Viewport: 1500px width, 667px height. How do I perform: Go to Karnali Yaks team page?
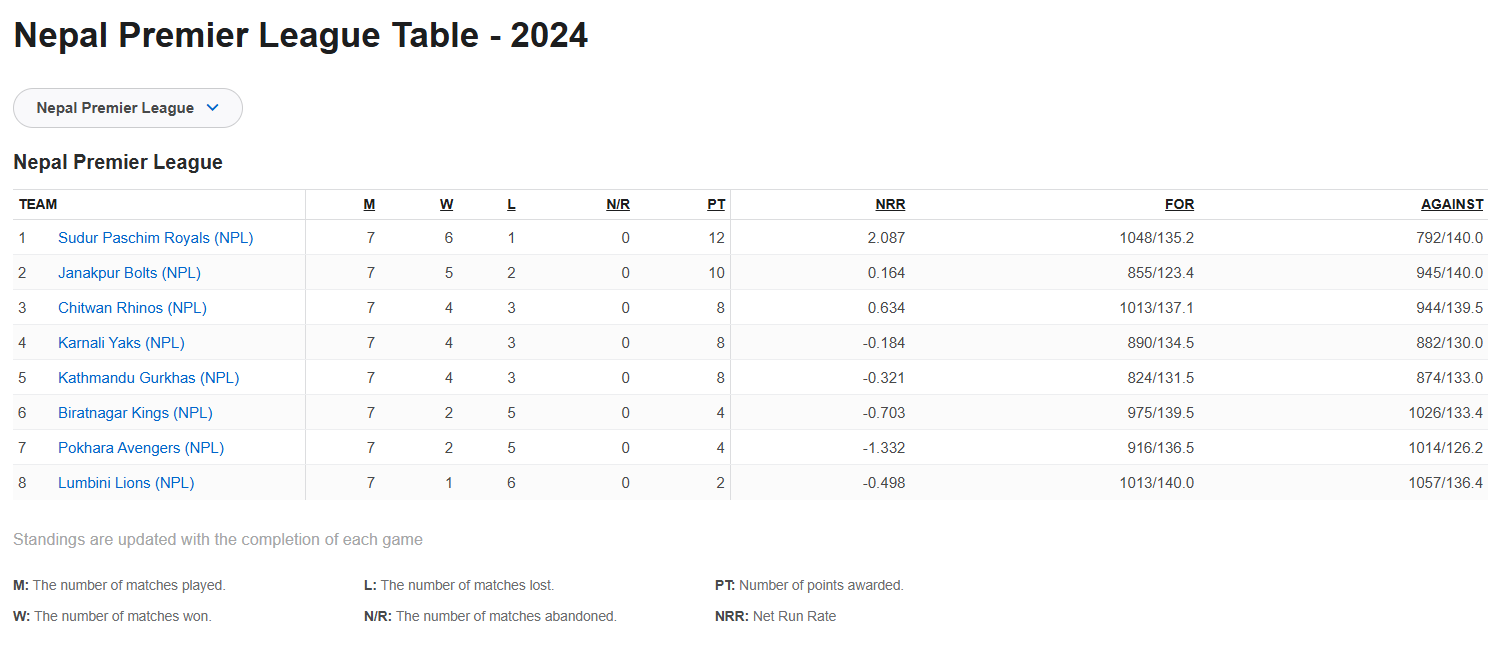(121, 343)
